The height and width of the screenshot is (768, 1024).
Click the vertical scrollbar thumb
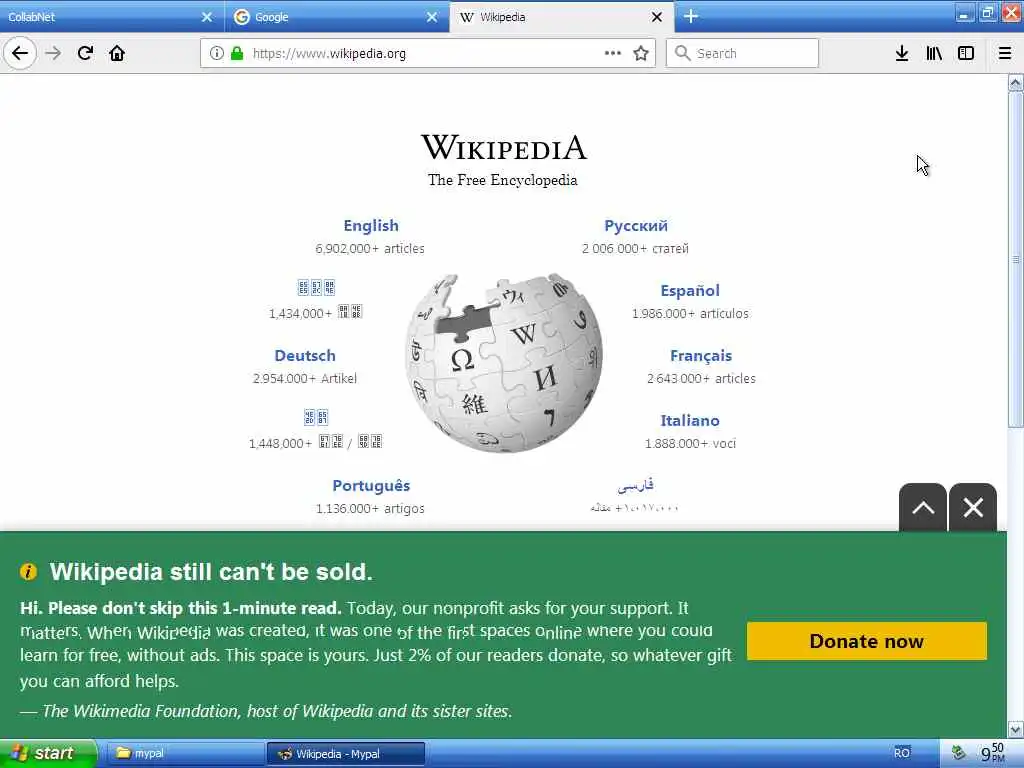click(x=1016, y=259)
